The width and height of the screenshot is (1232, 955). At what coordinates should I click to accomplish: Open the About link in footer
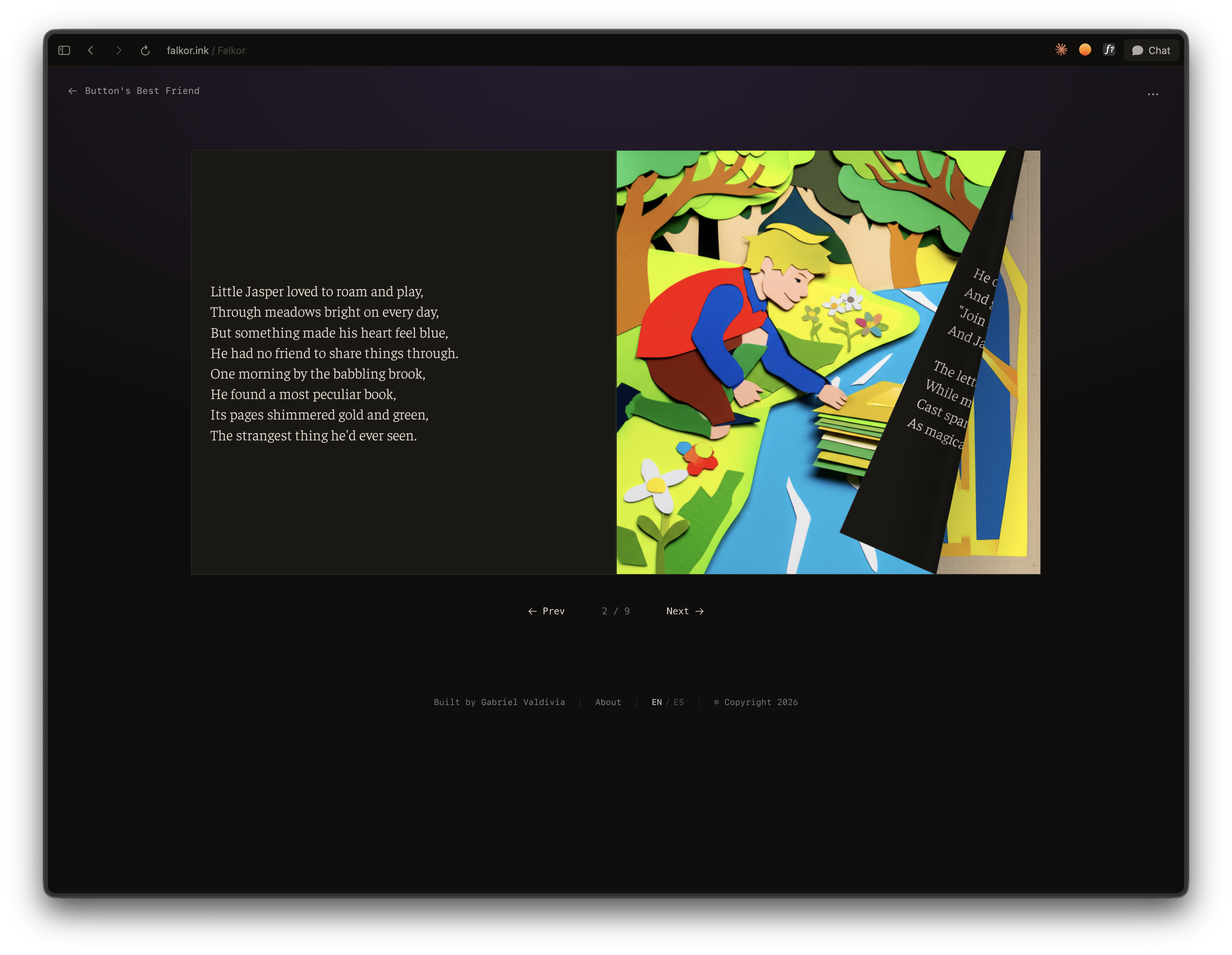point(608,702)
